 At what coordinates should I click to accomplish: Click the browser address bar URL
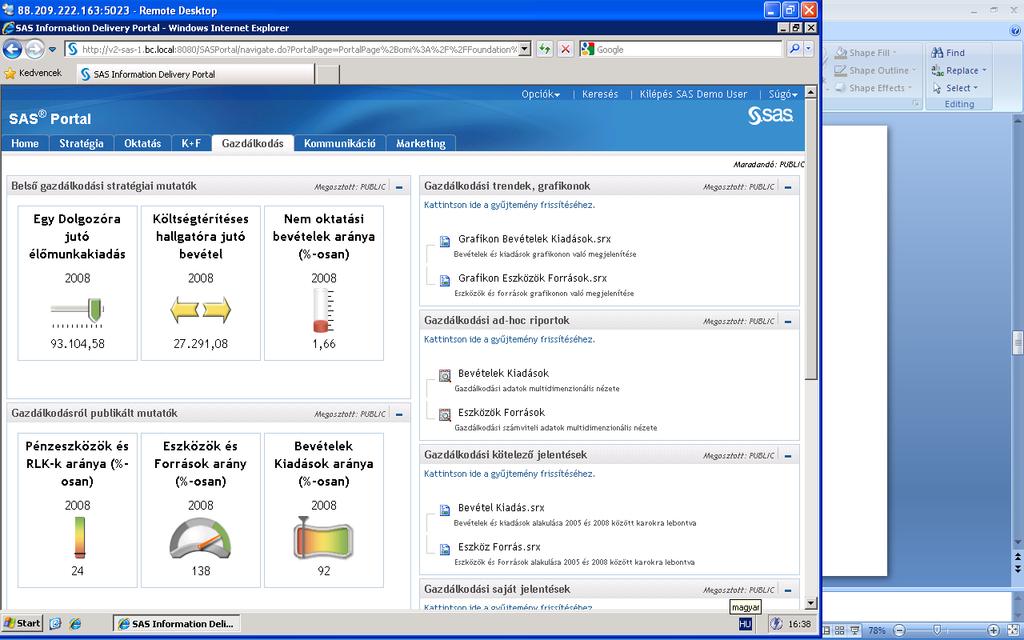pos(298,50)
